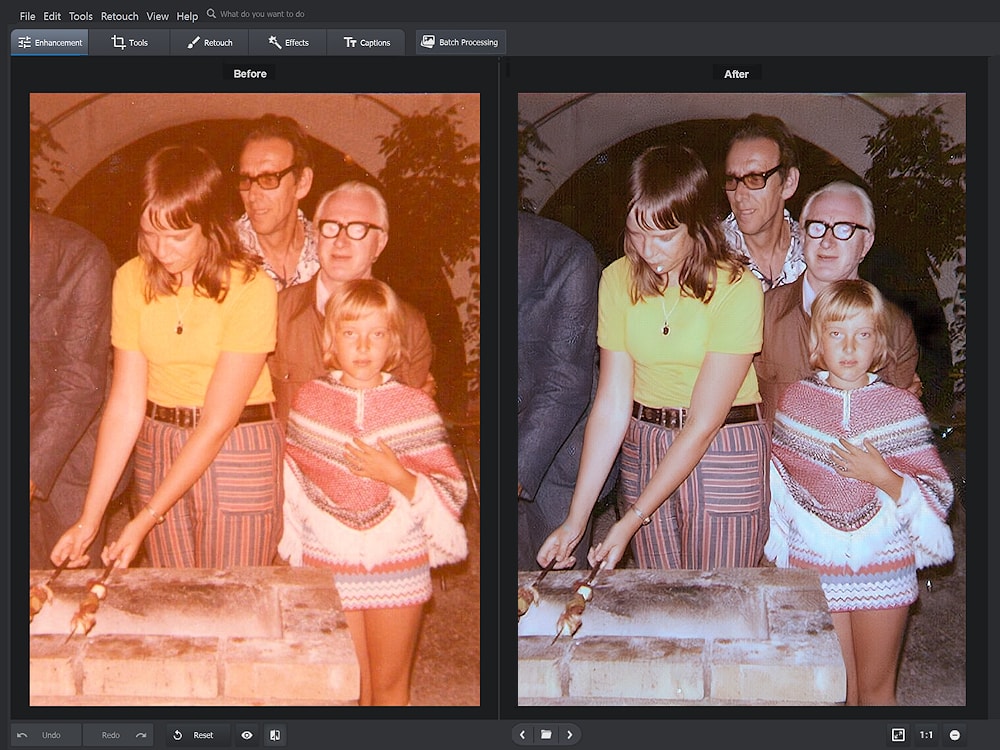This screenshot has width=1000, height=750.
Task: Click the zoom out minus icon
Action: point(955,735)
